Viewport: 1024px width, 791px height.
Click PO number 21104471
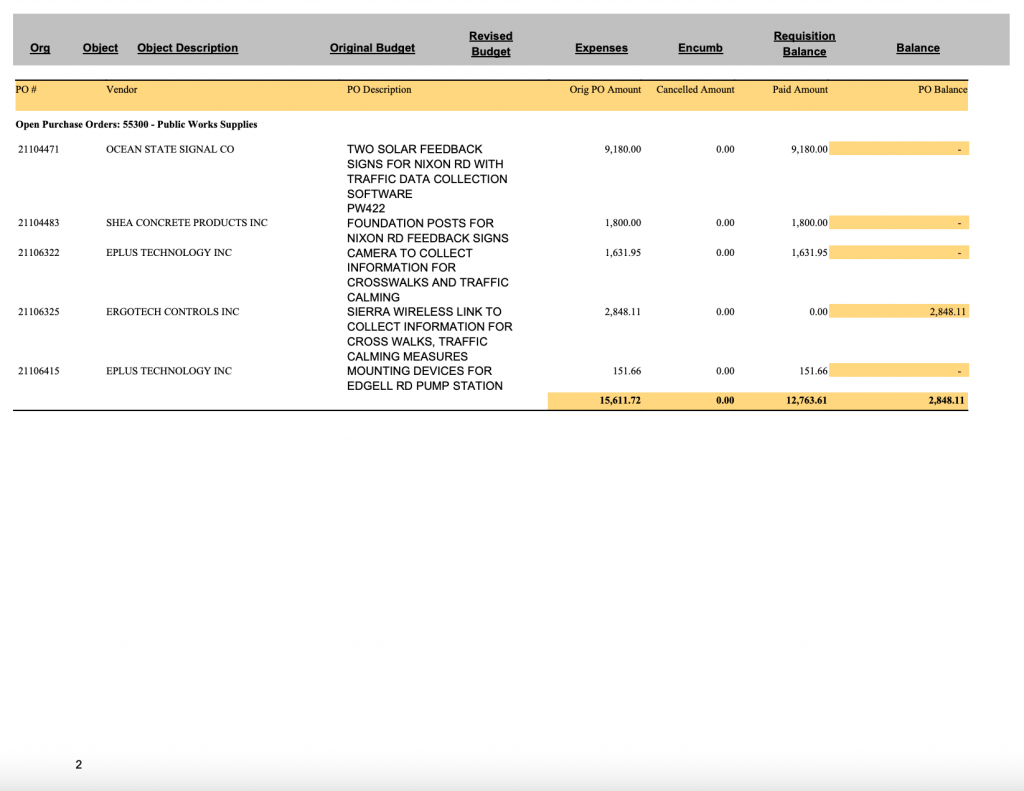pos(38,149)
